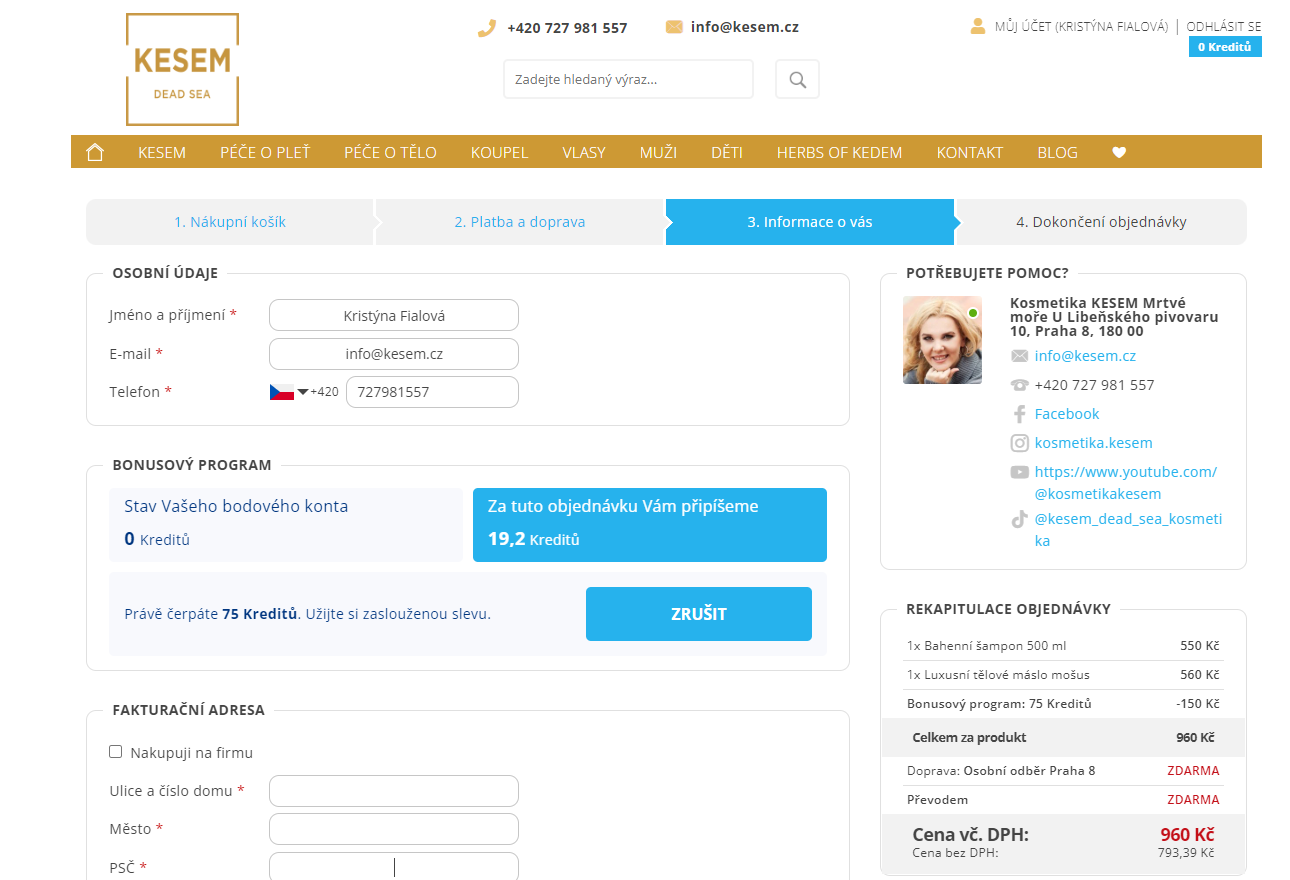The image size is (1290, 880).
Task: Click the telephone icon in help panel
Action: pyautogui.click(x=1019, y=385)
